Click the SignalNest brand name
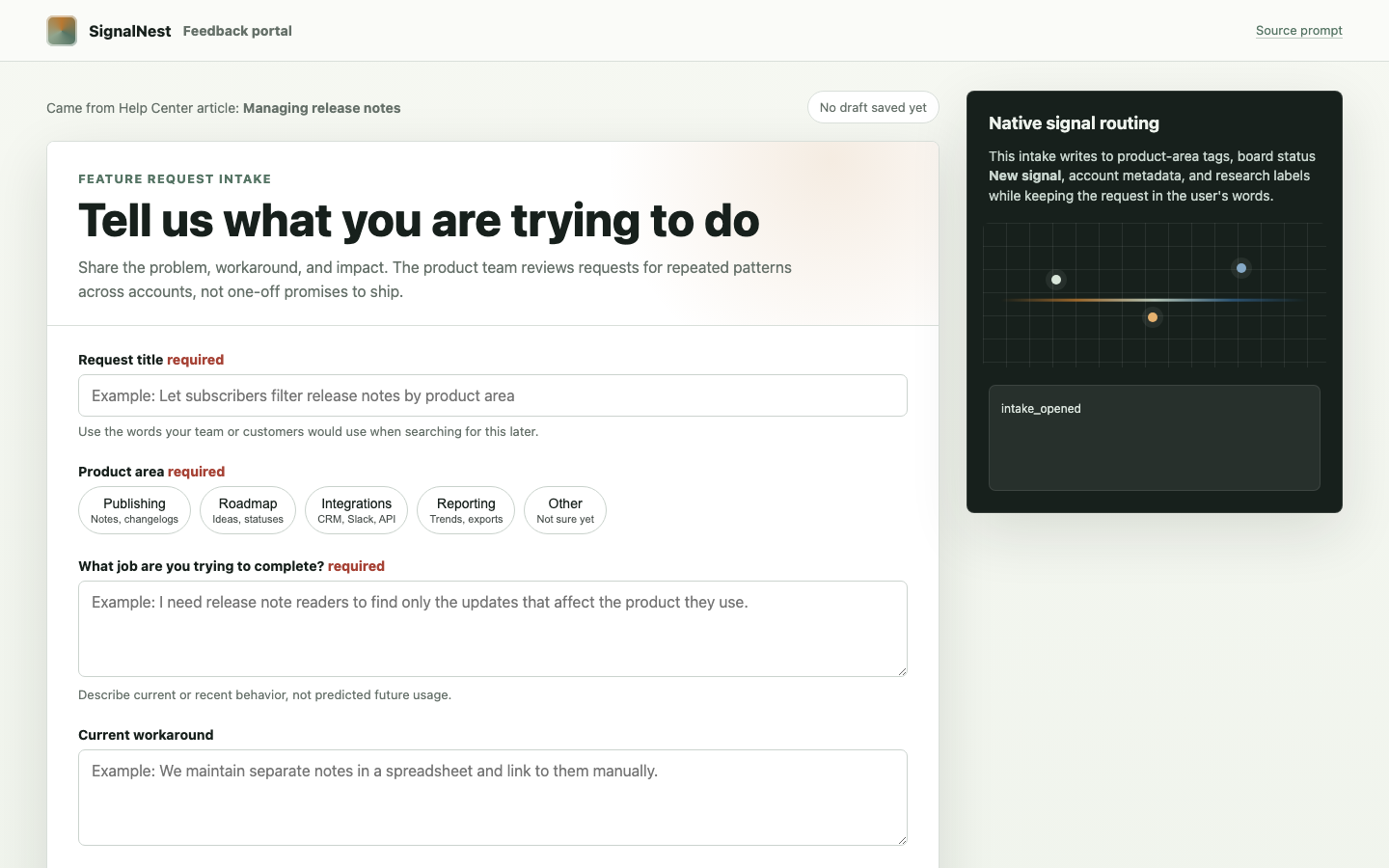The image size is (1389, 868). point(129,31)
